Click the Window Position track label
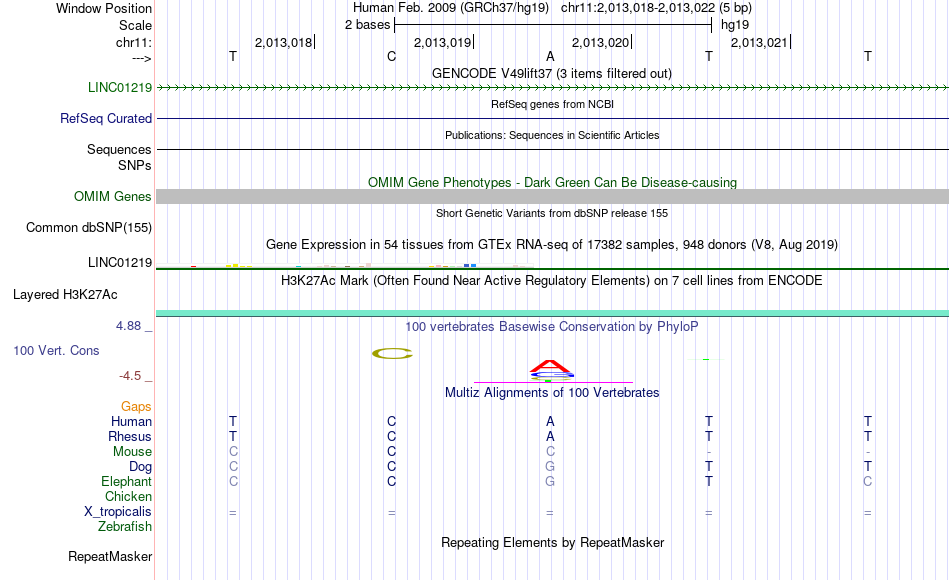Viewport: 950px width, 580px height. pyautogui.click(x=104, y=8)
